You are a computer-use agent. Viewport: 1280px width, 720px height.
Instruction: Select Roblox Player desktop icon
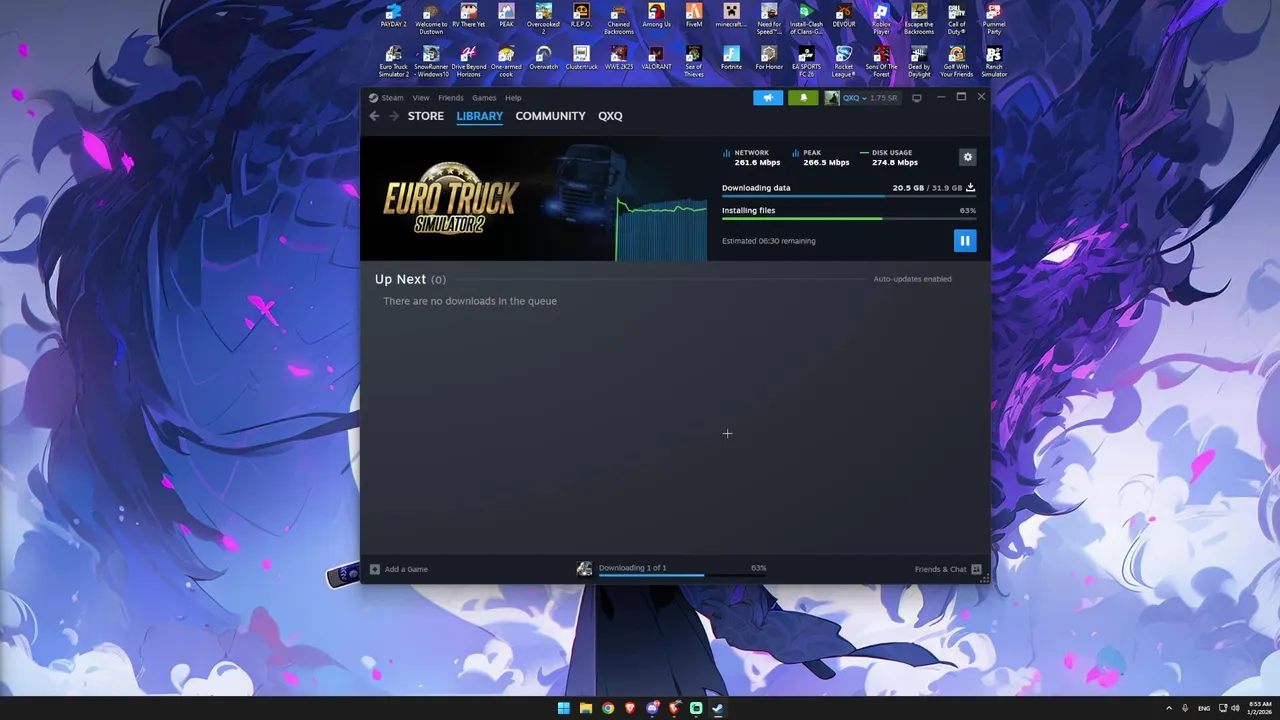pos(881,18)
